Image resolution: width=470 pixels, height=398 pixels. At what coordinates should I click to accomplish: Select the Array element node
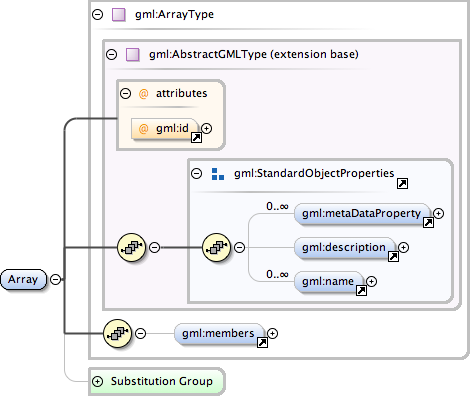click(x=23, y=279)
